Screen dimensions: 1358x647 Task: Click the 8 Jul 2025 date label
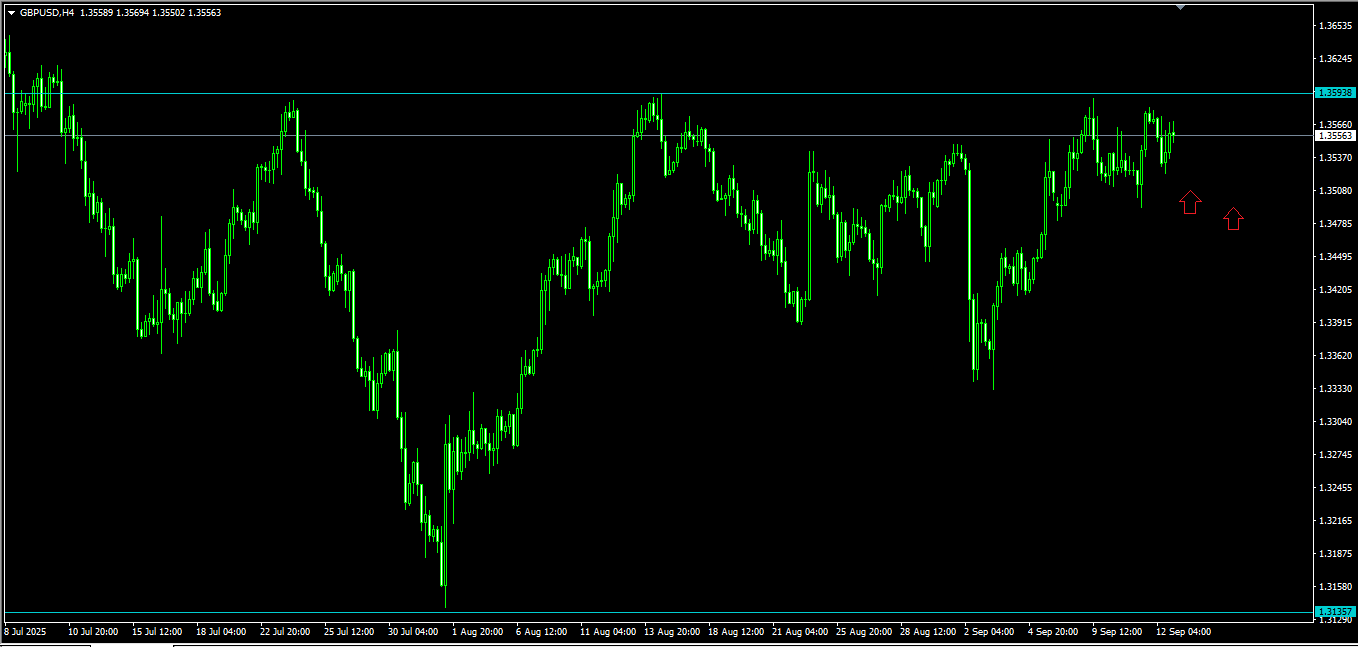click(x=26, y=632)
